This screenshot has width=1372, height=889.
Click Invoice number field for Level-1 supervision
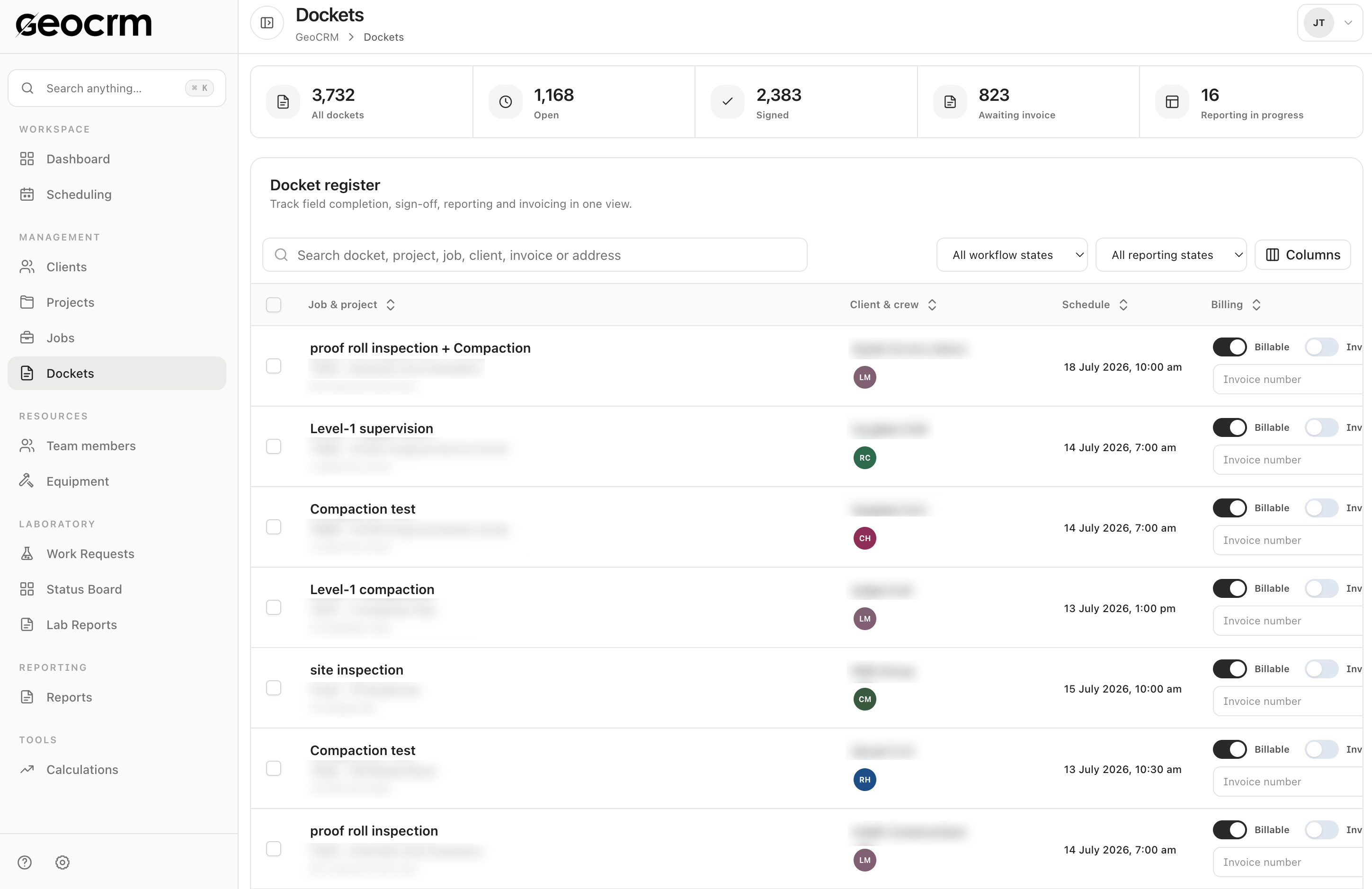1287,460
